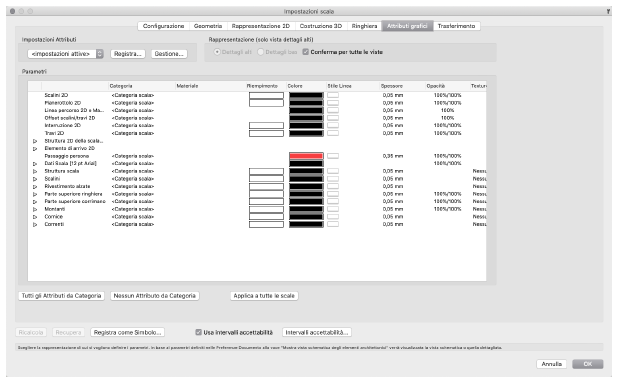Click the 100%/100% opacity of Dati Scala

tap(447, 164)
